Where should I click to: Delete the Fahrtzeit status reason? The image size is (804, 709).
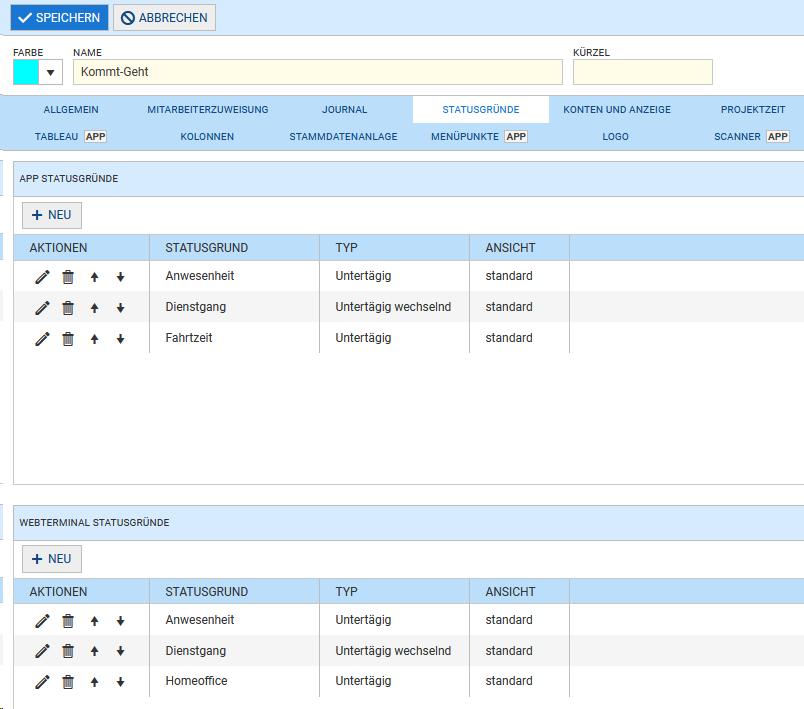coord(68,338)
